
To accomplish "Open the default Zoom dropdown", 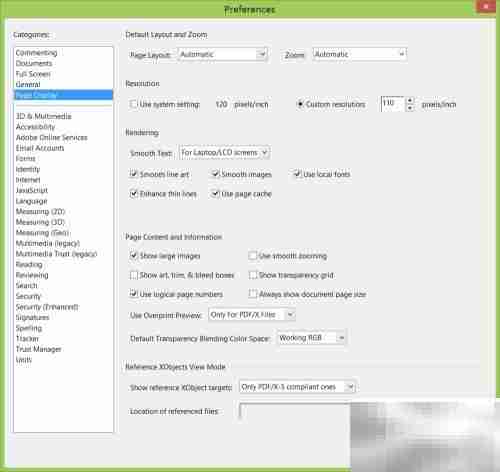I will (359, 54).
